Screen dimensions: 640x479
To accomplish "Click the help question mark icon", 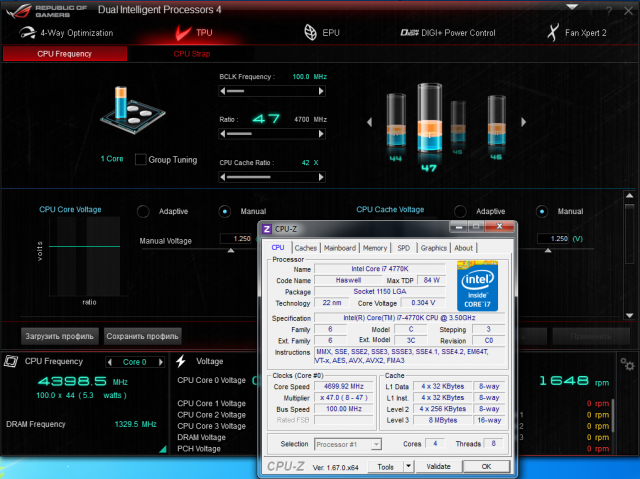I will point(609,11).
